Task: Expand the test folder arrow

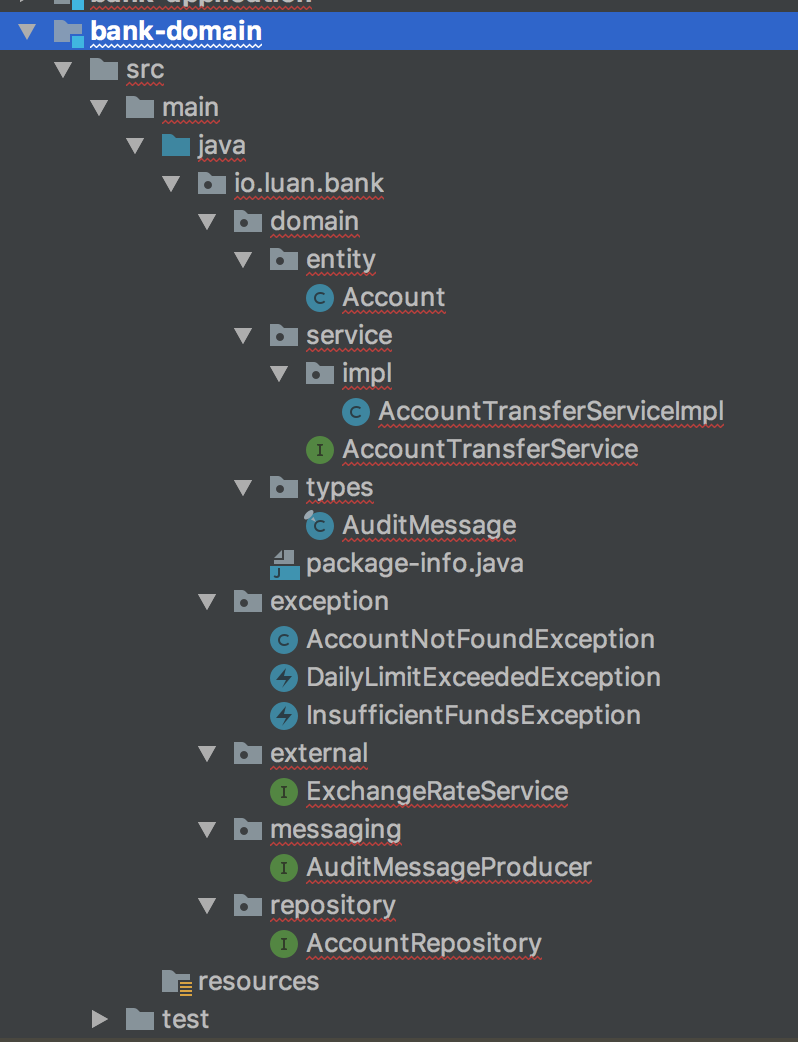Action: point(100,1019)
